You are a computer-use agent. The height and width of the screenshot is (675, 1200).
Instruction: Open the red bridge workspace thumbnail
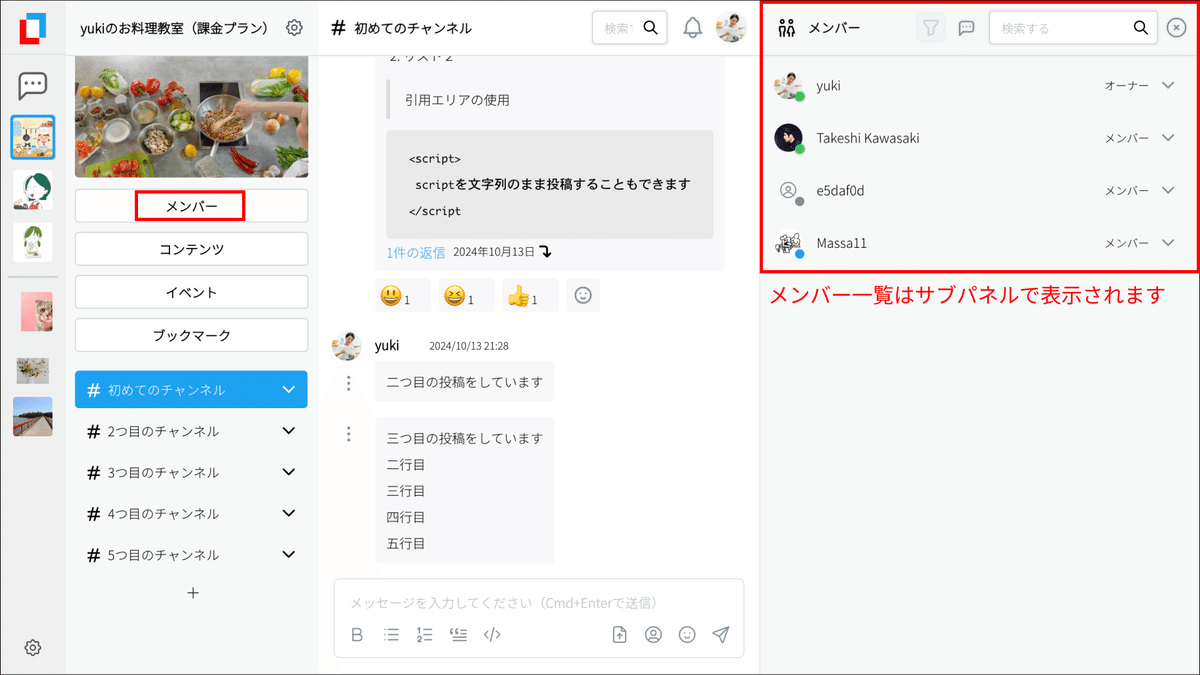coord(33,417)
